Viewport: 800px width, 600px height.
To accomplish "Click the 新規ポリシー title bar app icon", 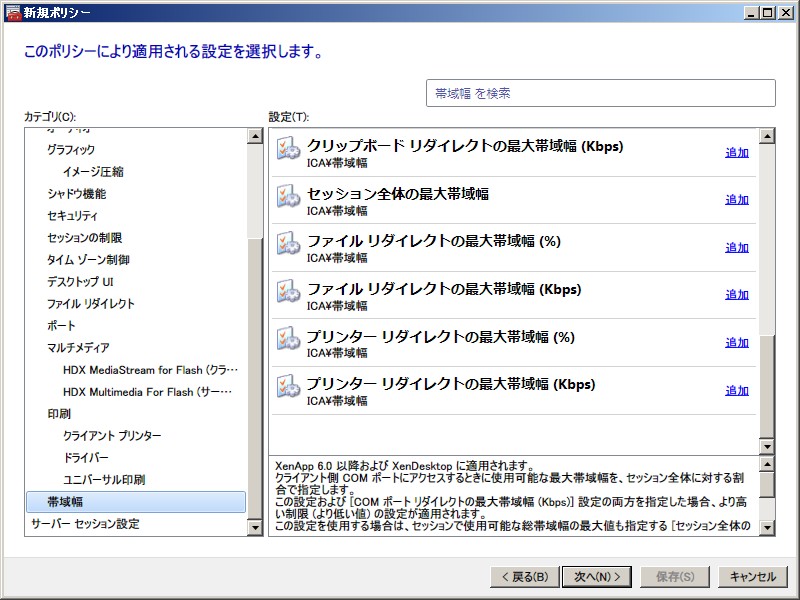I will pos(12,12).
